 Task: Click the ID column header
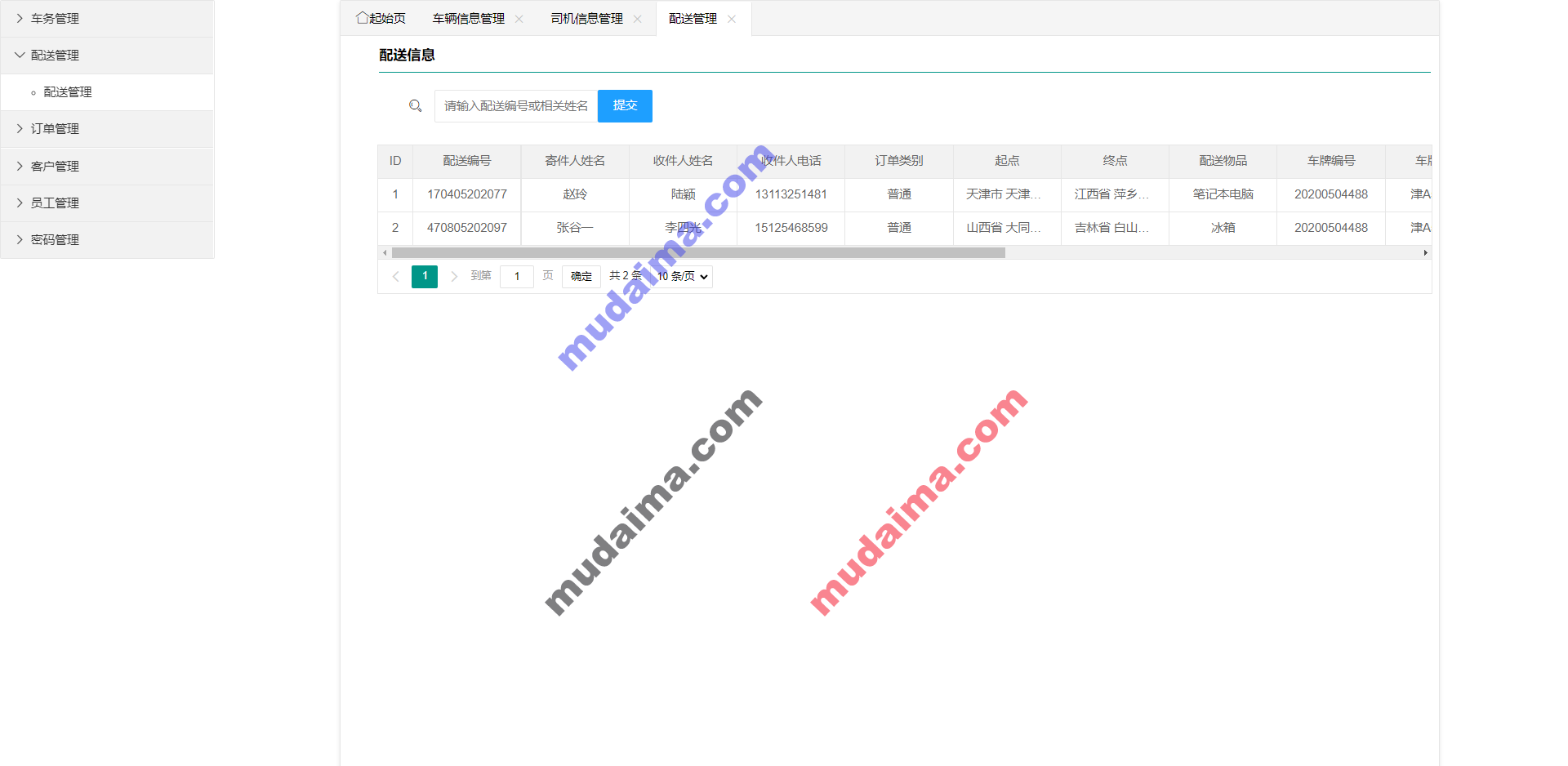[395, 162]
